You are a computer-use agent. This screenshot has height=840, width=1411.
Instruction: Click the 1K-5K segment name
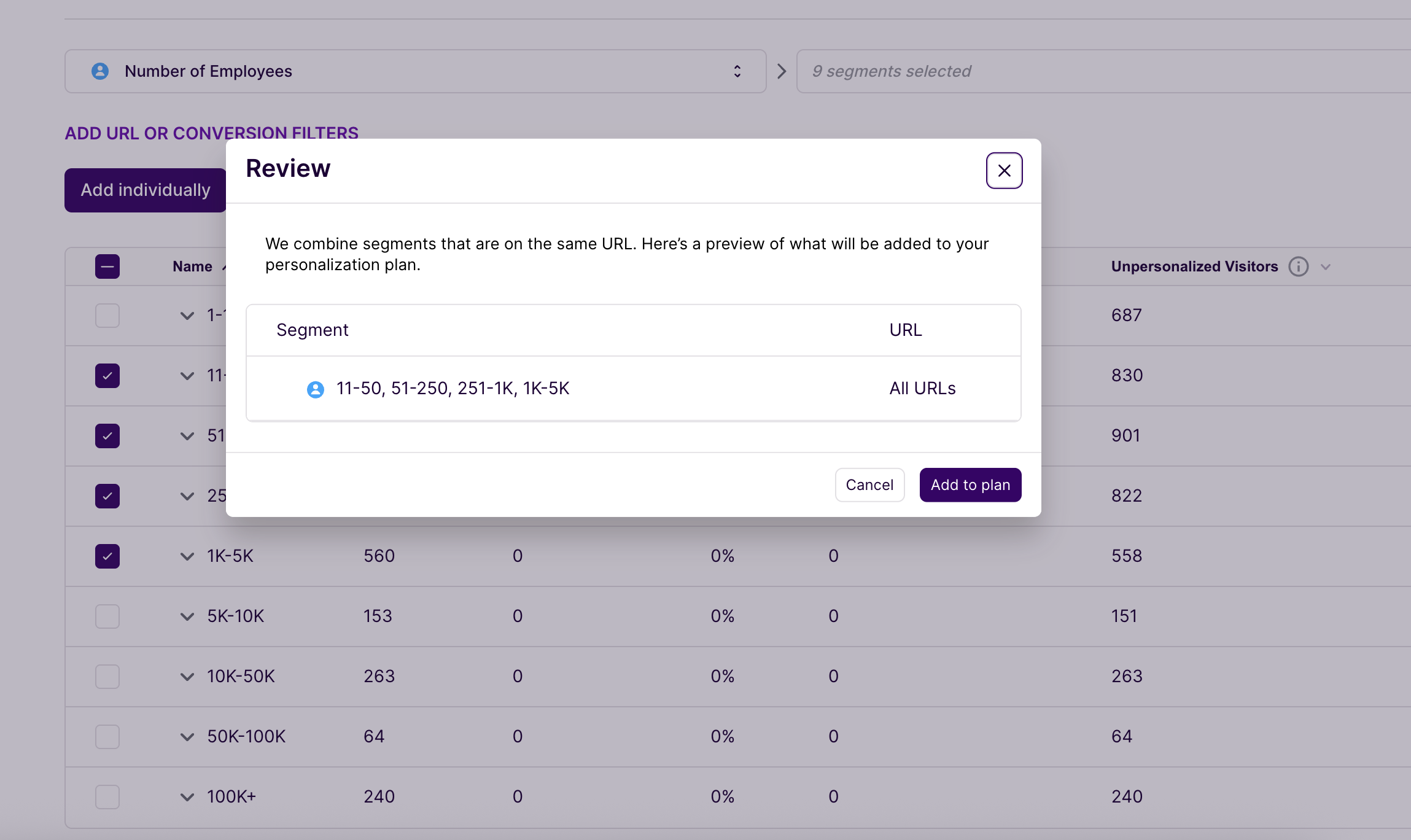[230, 556]
